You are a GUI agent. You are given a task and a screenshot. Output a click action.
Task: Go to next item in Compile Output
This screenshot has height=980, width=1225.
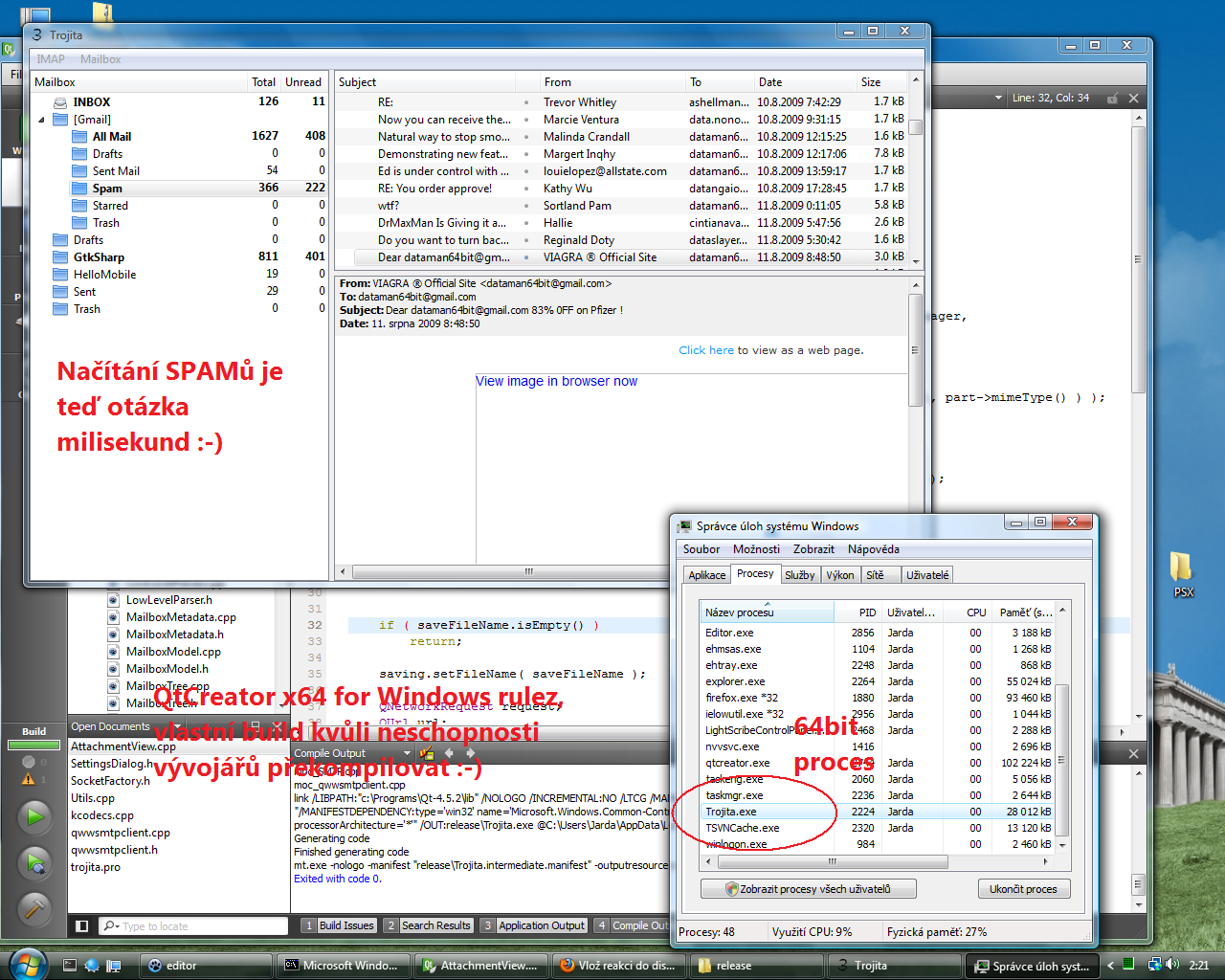[470, 753]
